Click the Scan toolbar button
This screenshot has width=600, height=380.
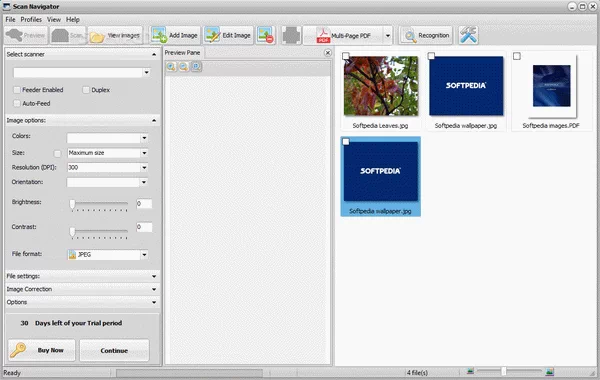point(68,36)
